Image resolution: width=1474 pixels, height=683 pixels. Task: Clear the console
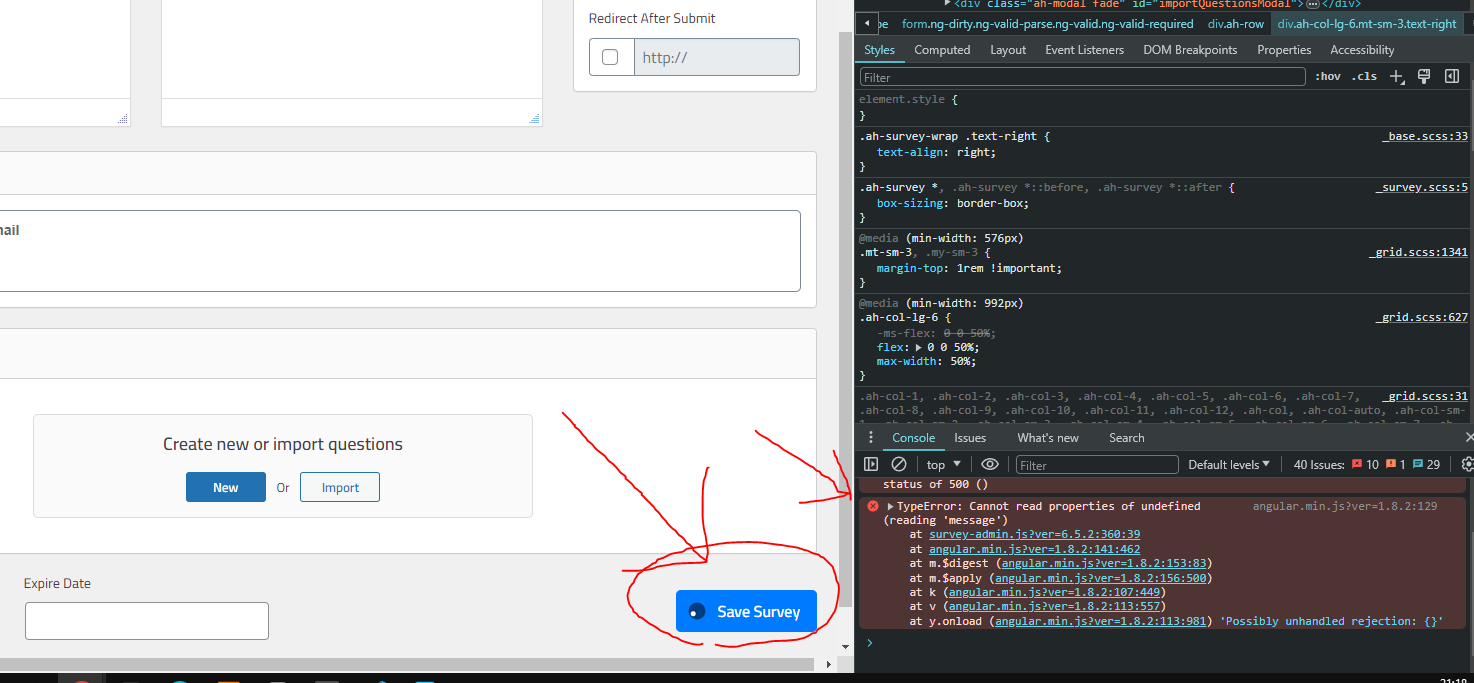click(899, 464)
